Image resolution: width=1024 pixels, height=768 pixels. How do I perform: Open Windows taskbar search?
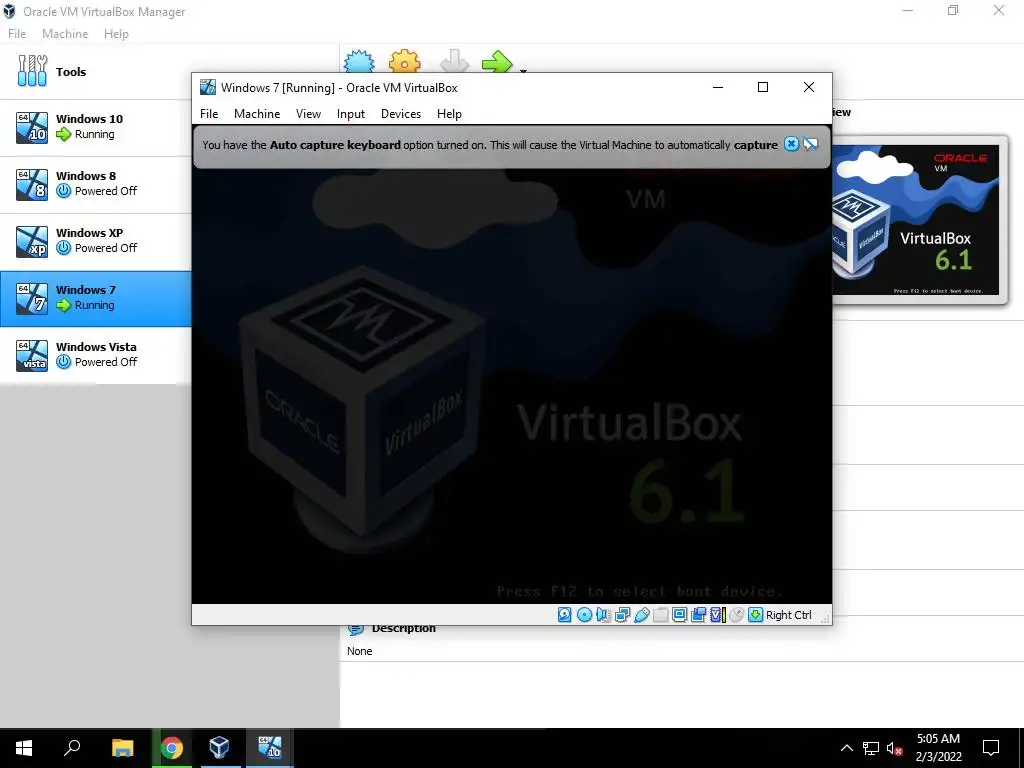[x=72, y=748]
